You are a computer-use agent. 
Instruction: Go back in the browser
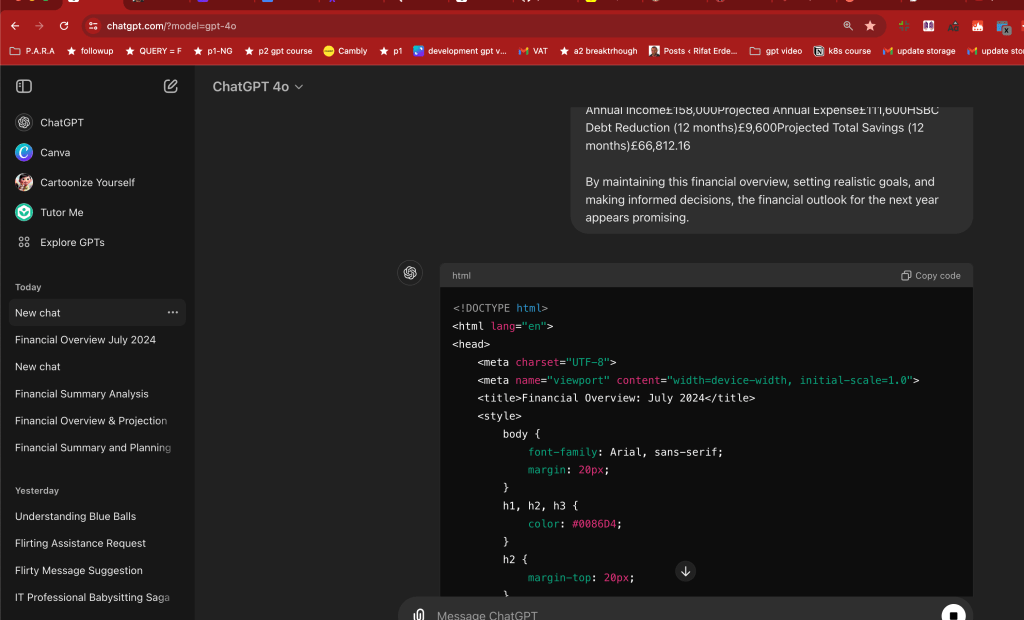click(x=15, y=26)
